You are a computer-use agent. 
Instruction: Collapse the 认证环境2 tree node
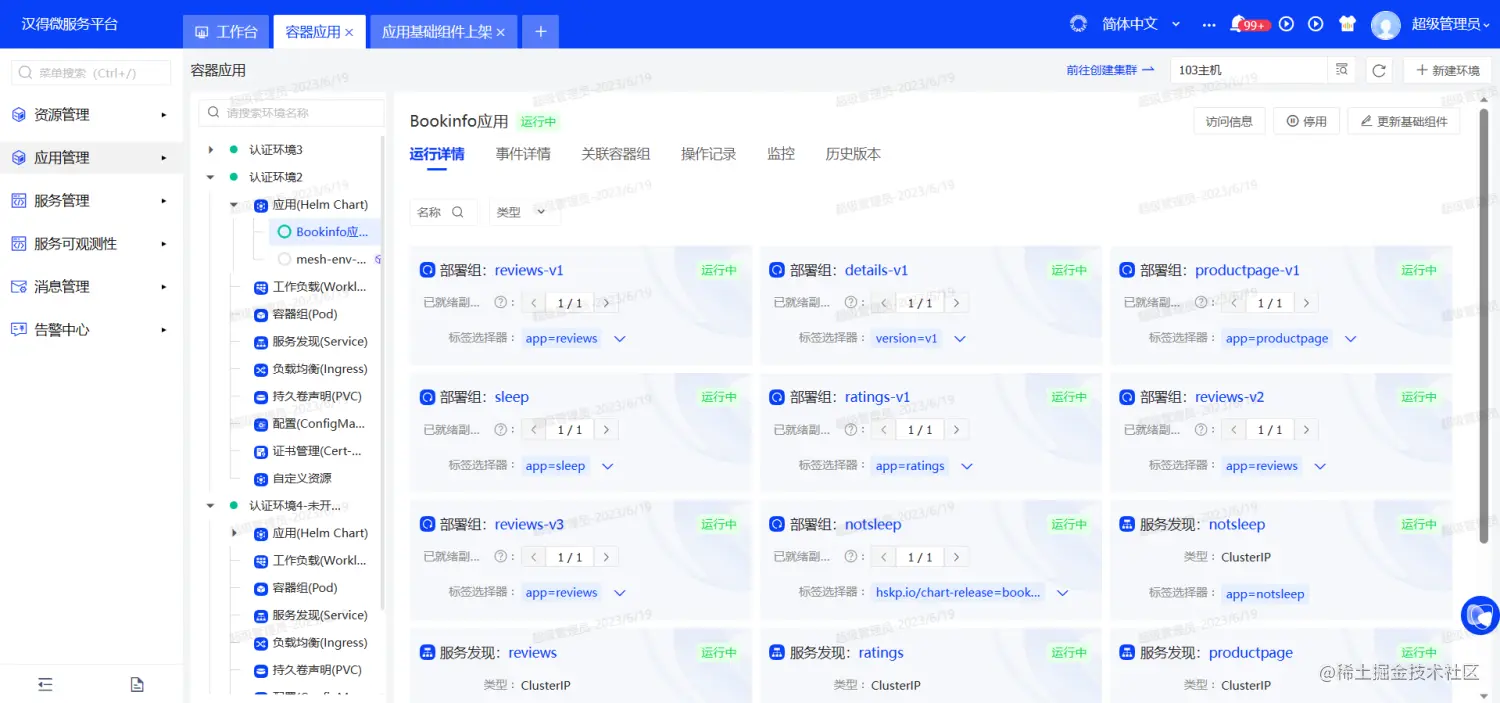click(x=210, y=177)
